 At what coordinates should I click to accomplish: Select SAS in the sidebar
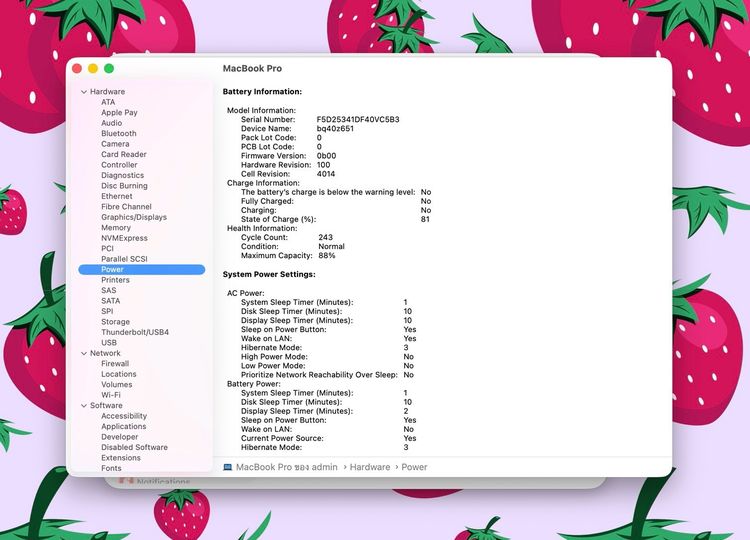coord(109,291)
